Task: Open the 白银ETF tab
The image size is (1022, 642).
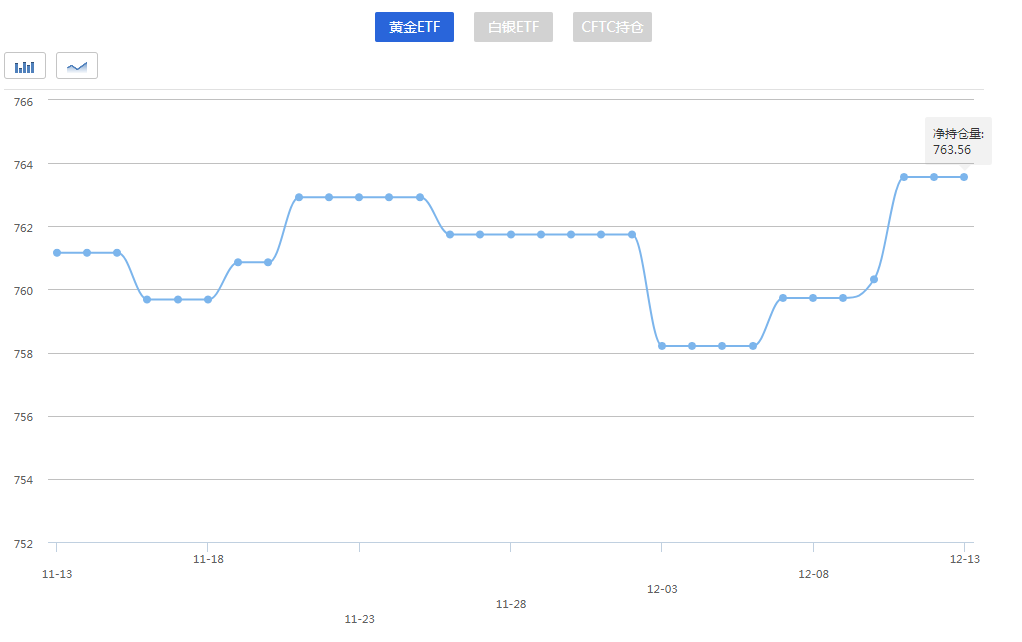Action: point(513,27)
